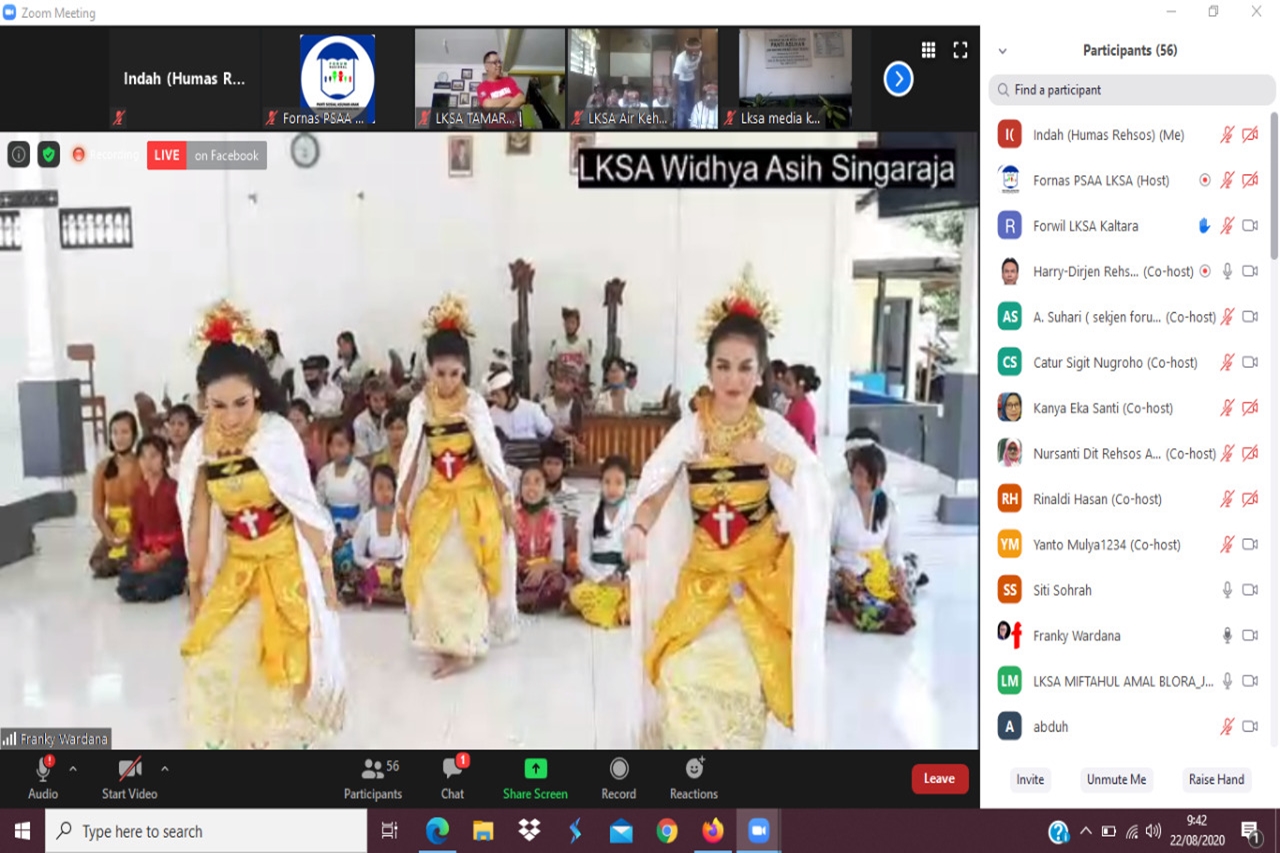This screenshot has width=1280, height=853.
Task: Click the Find a participant search field
Action: pyautogui.click(x=1132, y=89)
